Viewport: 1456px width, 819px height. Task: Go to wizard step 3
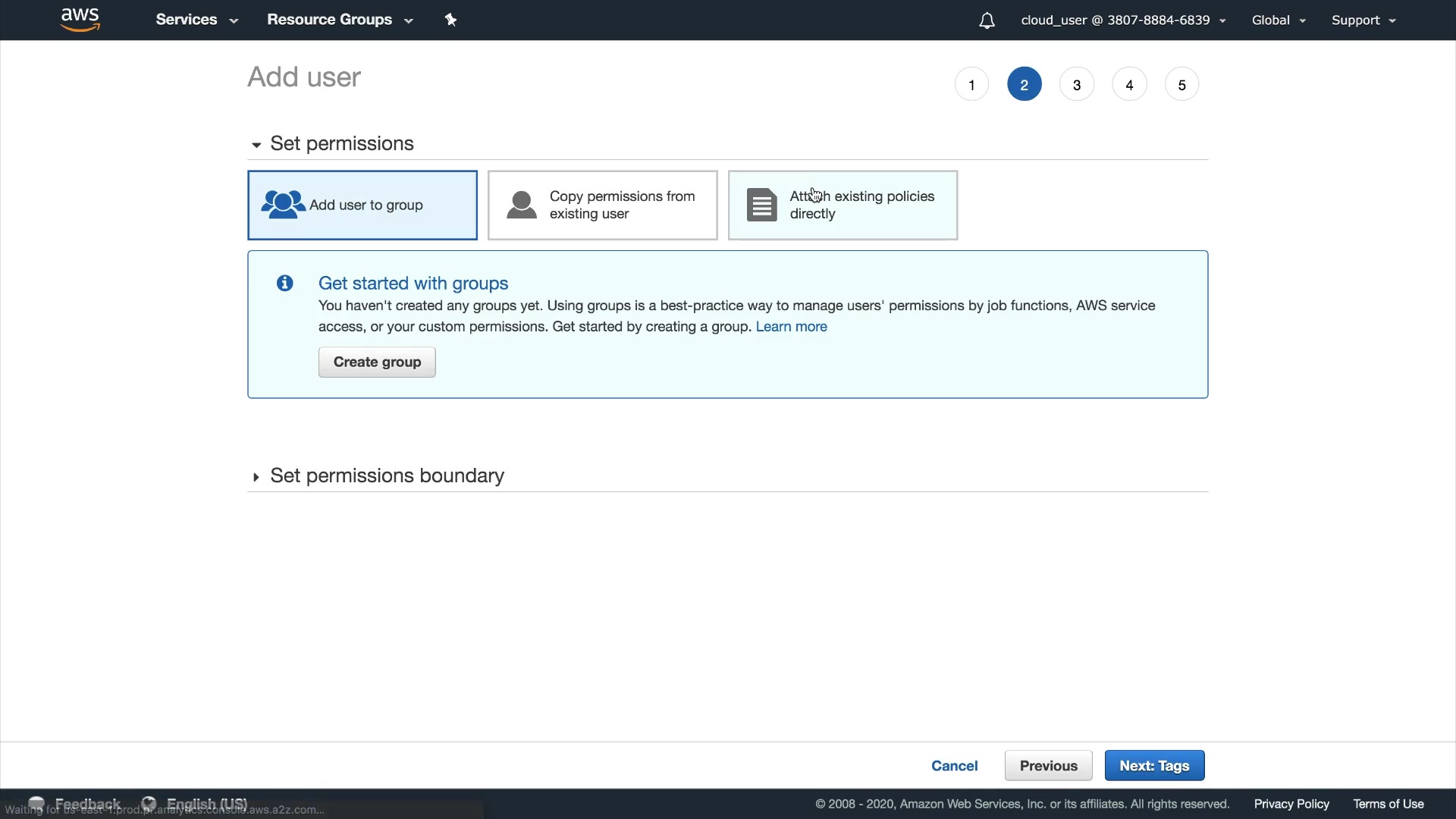pyautogui.click(x=1076, y=84)
